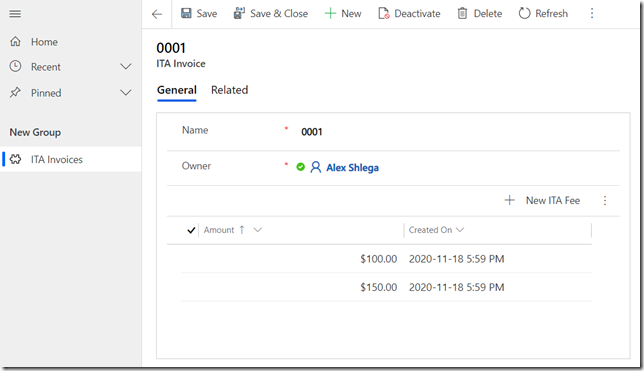
Task: Click the Save button label
Action: pyautogui.click(x=207, y=14)
